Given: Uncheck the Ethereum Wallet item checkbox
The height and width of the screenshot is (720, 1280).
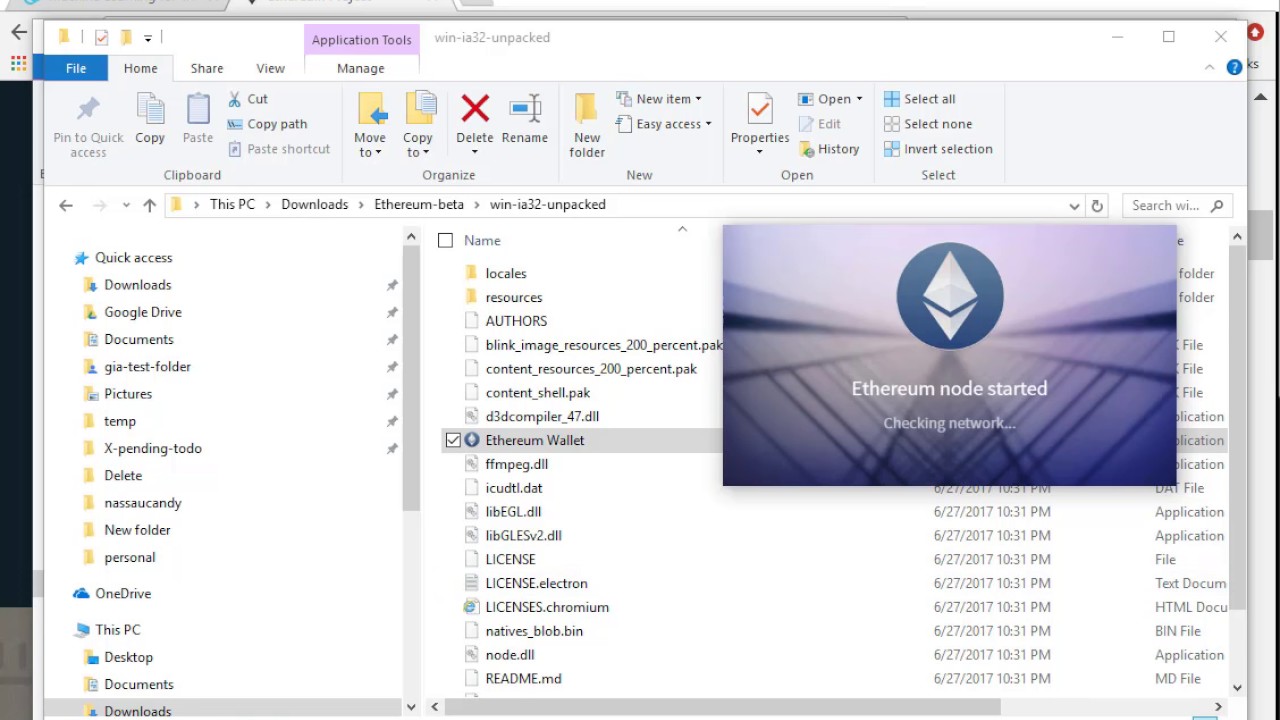Looking at the screenshot, I should click(x=453, y=440).
